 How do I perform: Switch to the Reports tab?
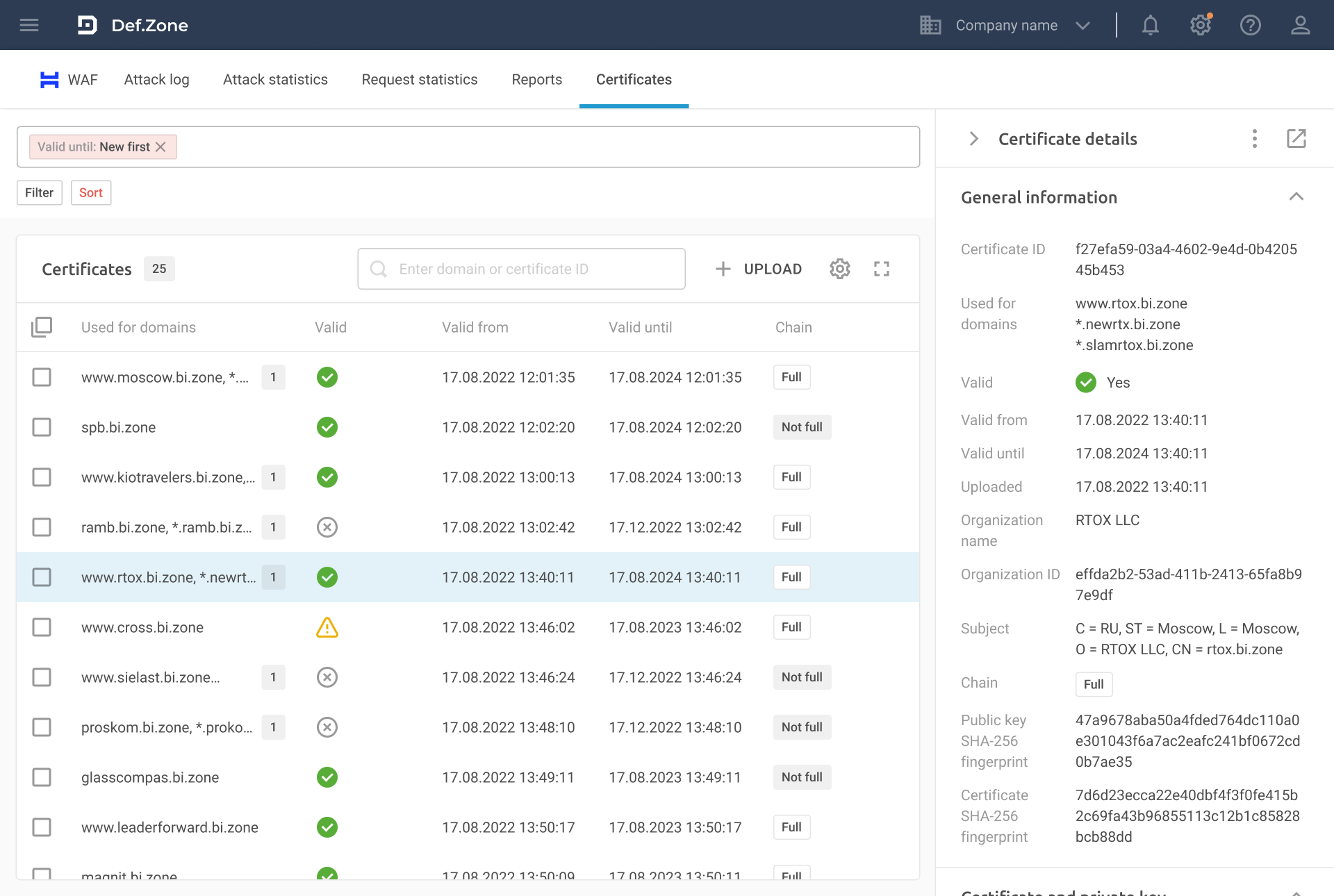click(x=536, y=79)
